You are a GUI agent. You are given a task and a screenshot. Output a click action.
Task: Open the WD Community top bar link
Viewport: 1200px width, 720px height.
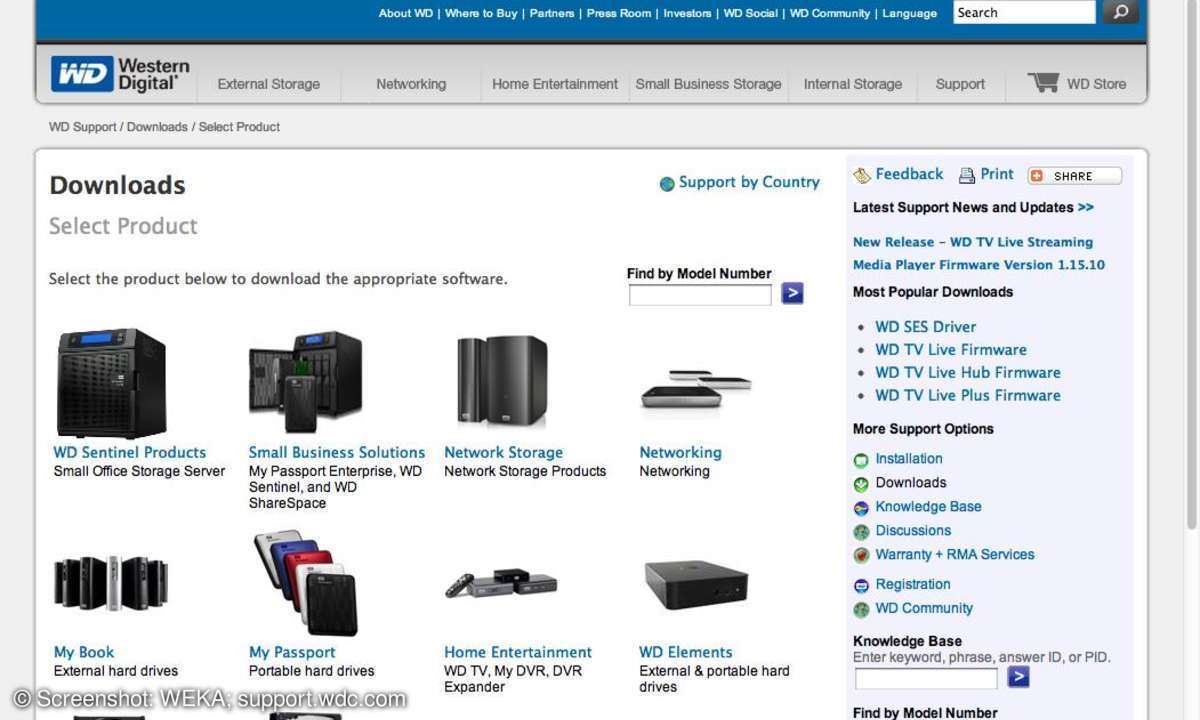(830, 13)
